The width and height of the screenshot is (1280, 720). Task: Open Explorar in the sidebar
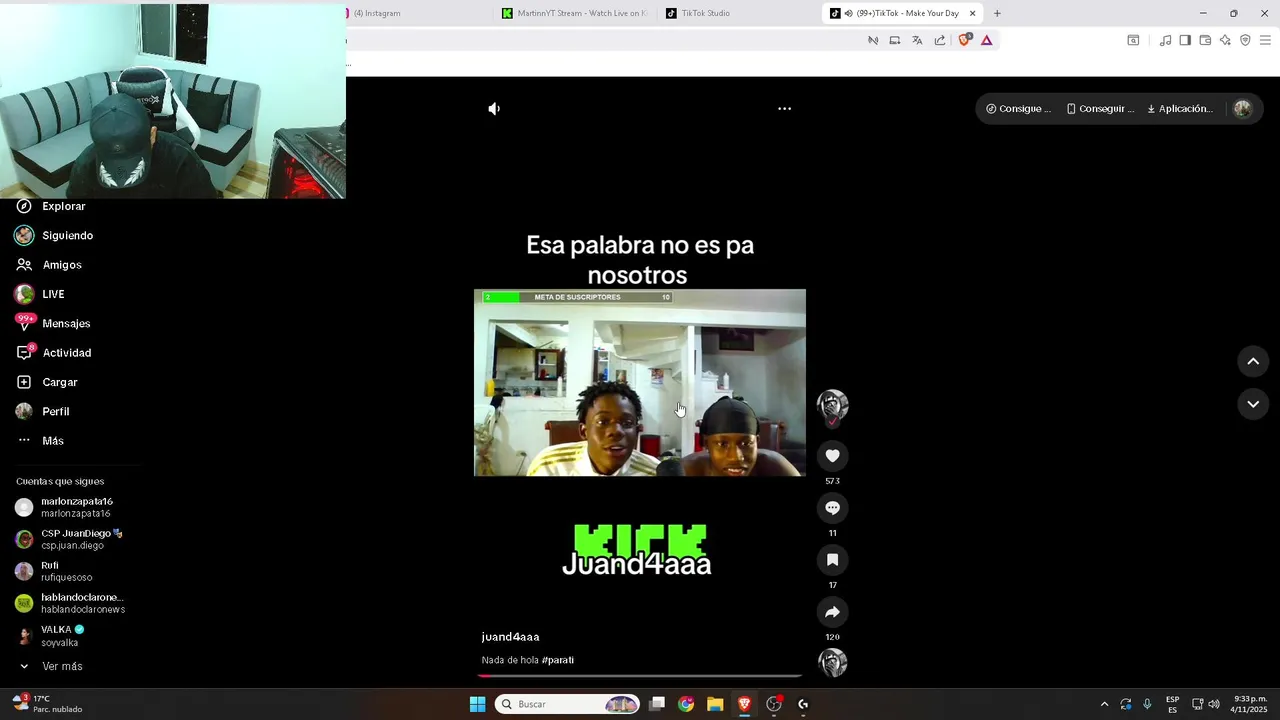tap(51, 206)
